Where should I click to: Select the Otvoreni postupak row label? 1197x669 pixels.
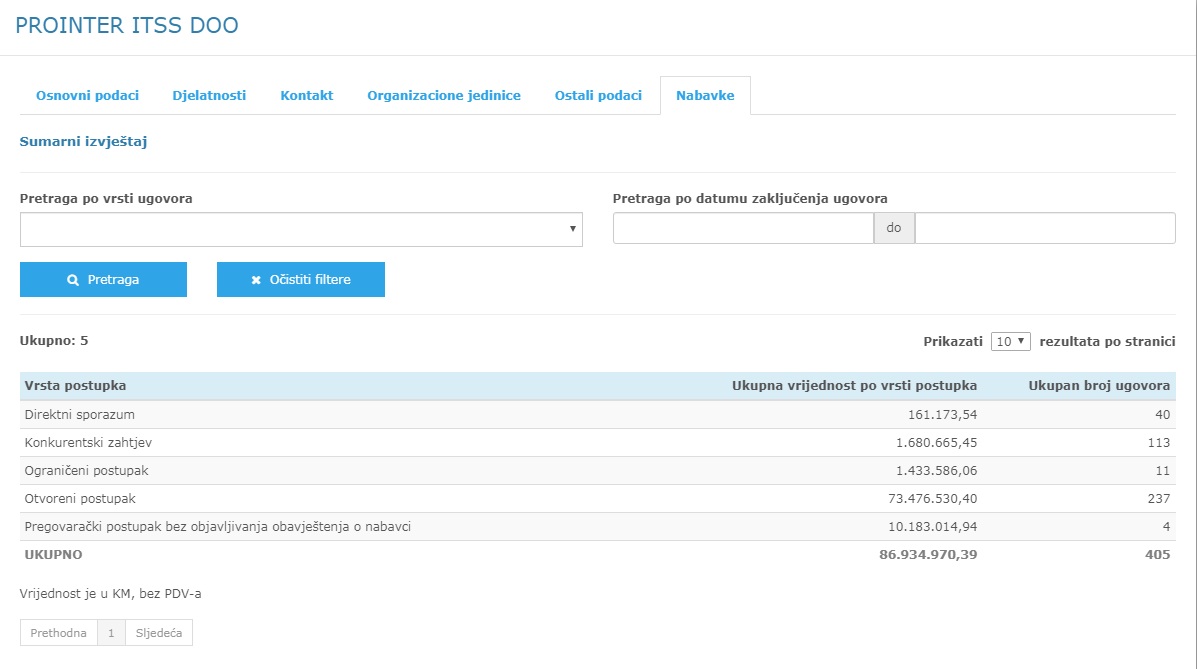point(80,499)
